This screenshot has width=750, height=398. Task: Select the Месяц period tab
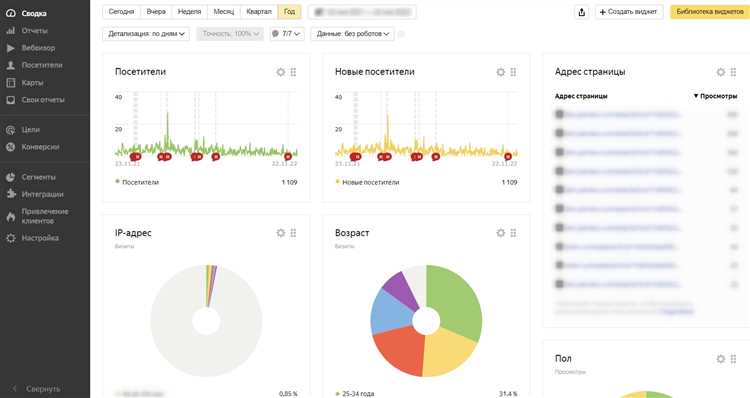(x=224, y=11)
